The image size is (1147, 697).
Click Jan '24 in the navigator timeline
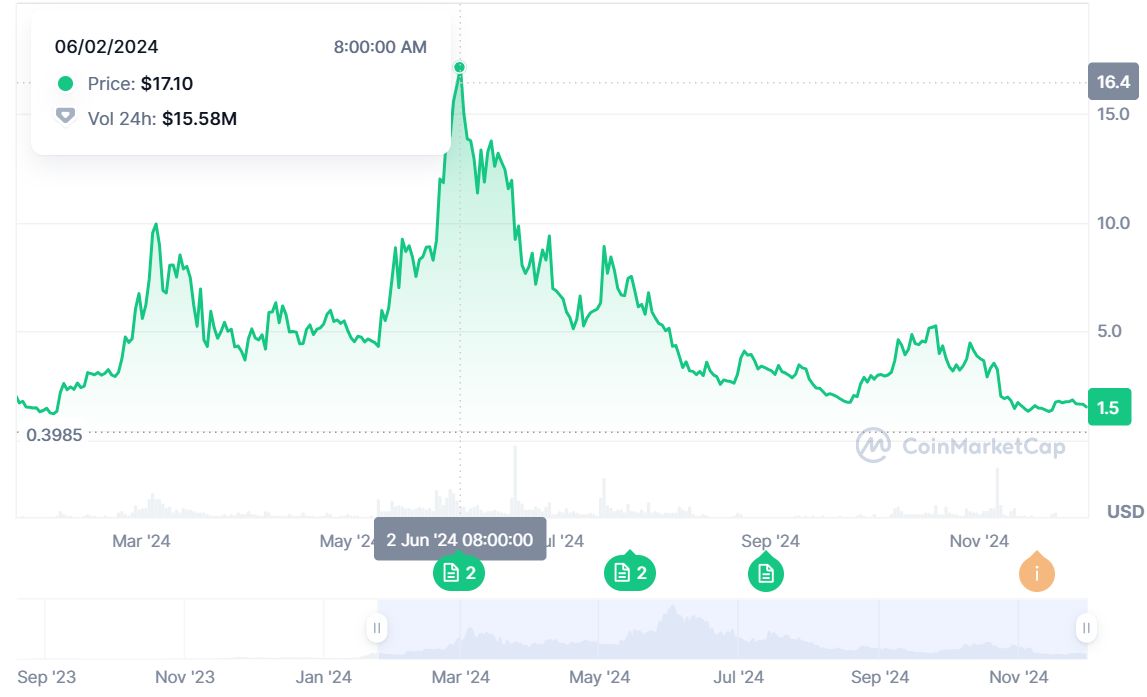tap(324, 678)
